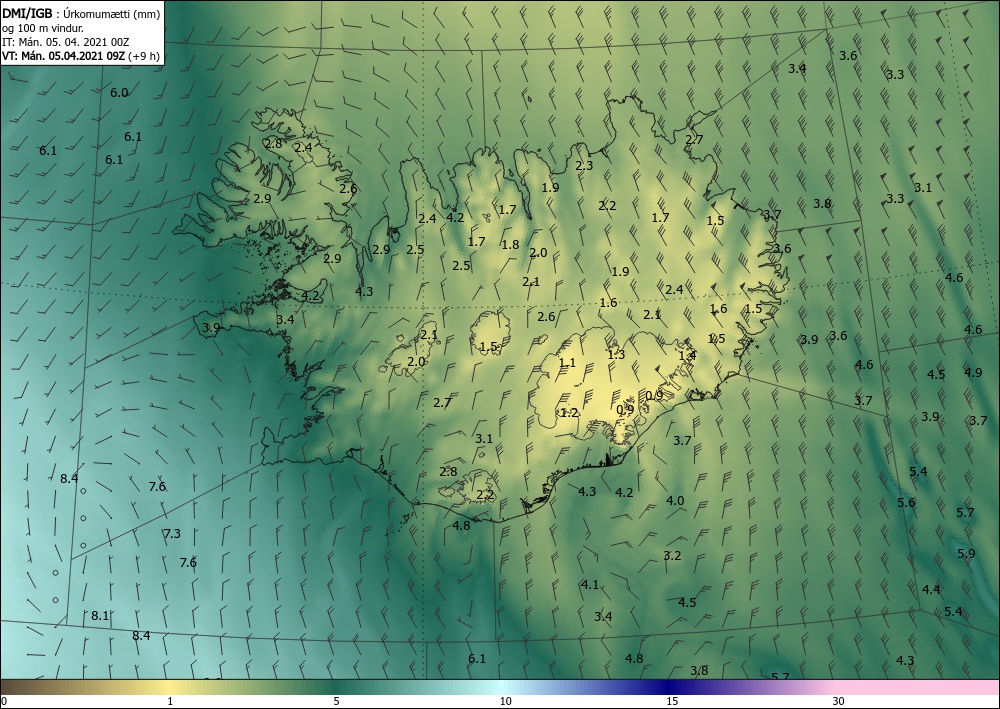
Task: Click the 1.2 value on the glacier
Action: [569, 413]
